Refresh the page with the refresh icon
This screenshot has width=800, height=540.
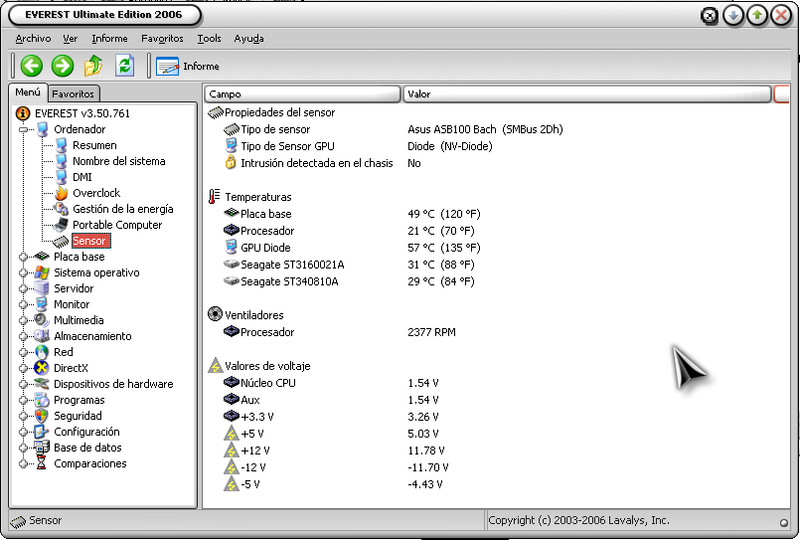pos(124,66)
